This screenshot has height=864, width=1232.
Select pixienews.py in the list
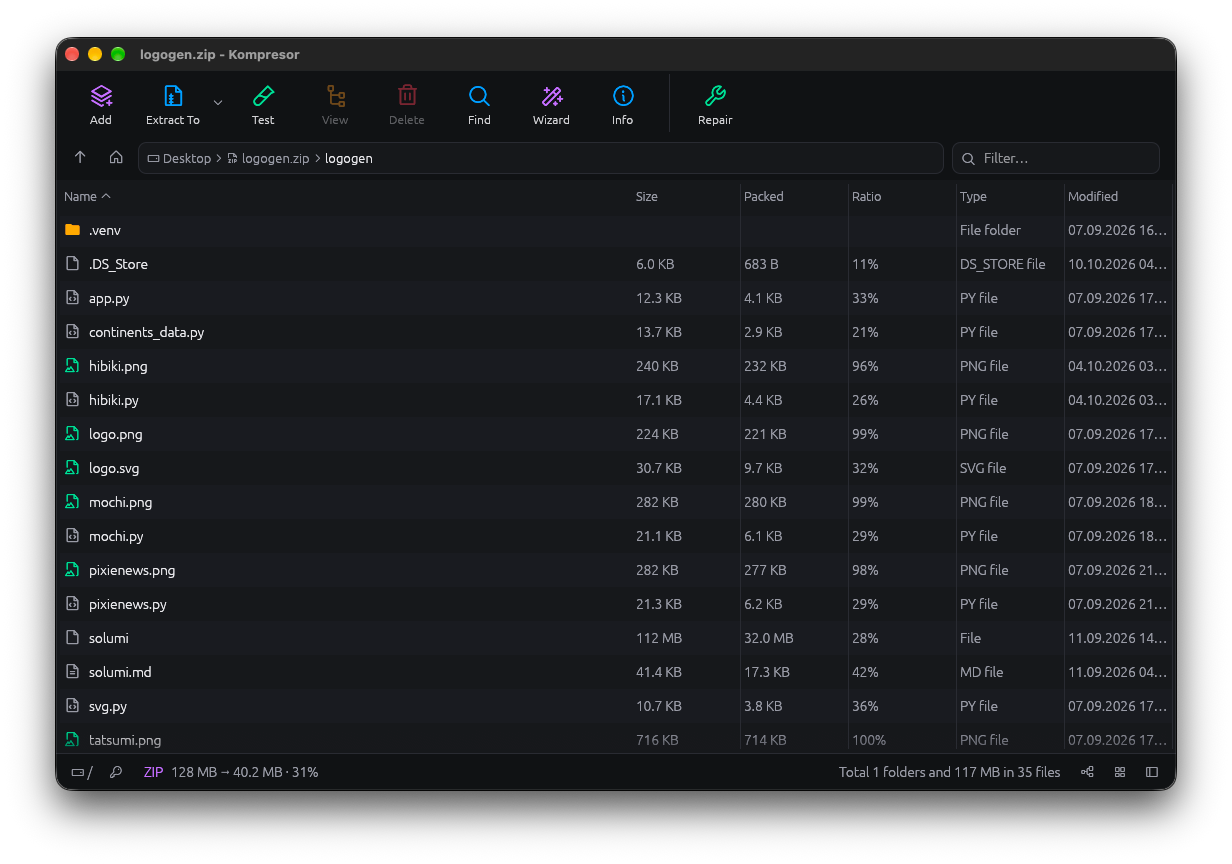(615, 604)
